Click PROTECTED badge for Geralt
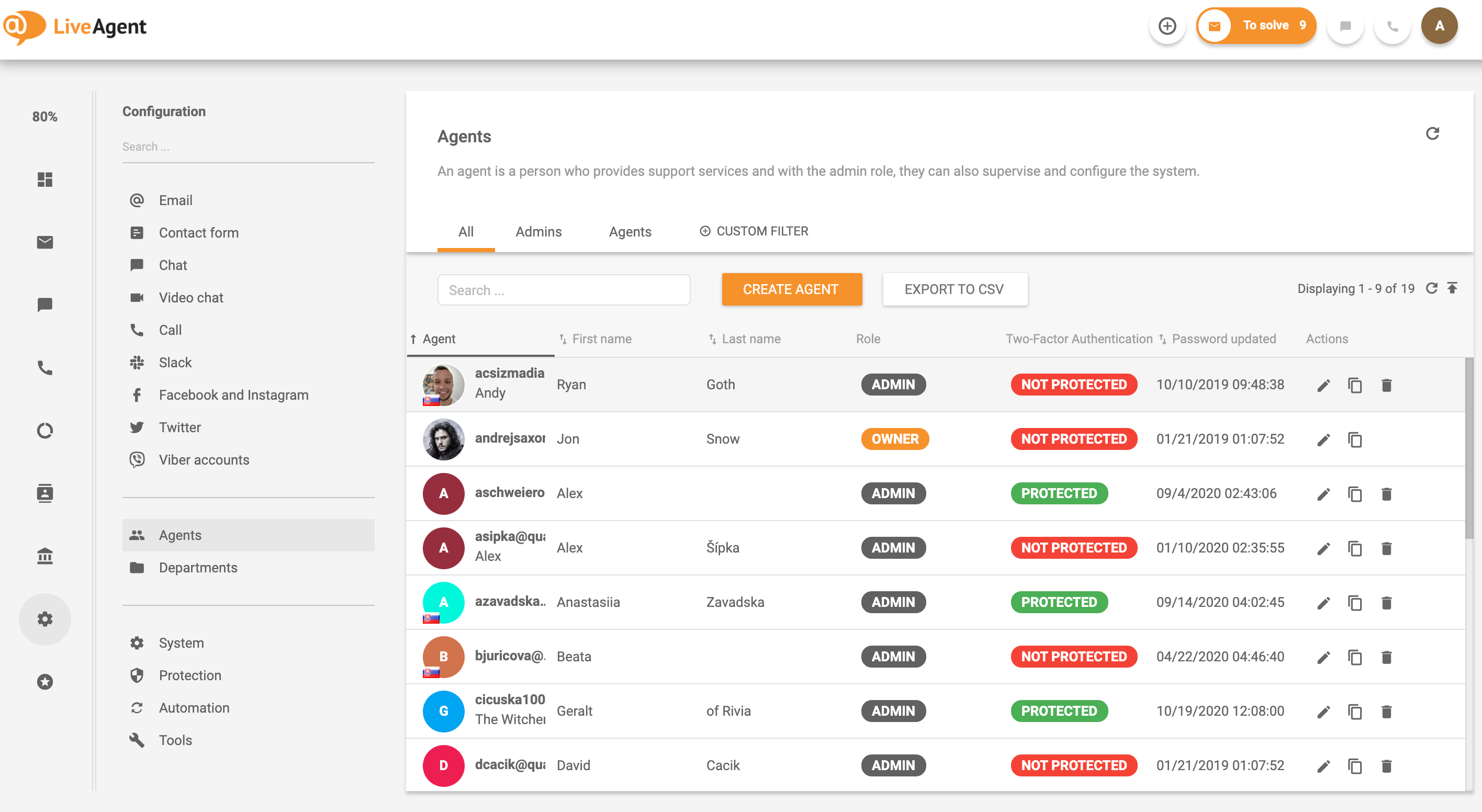Viewport: 1482px width, 812px height. click(x=1059, y=711)
